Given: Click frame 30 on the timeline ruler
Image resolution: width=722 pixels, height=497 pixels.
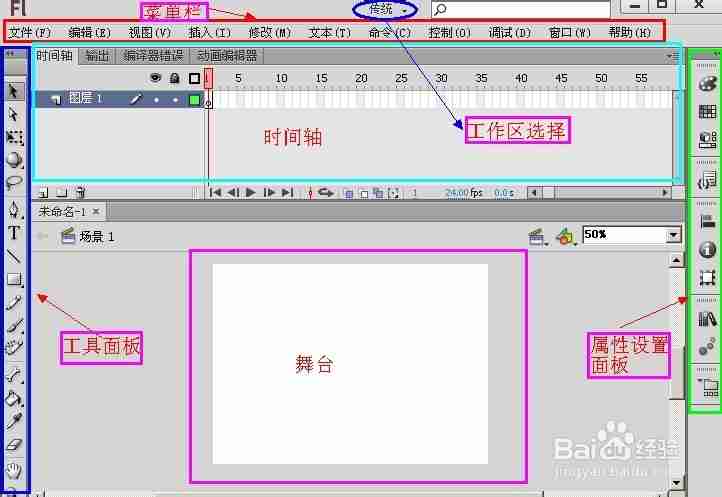Looking at the screenshot, I should click(x=441, y=78).
